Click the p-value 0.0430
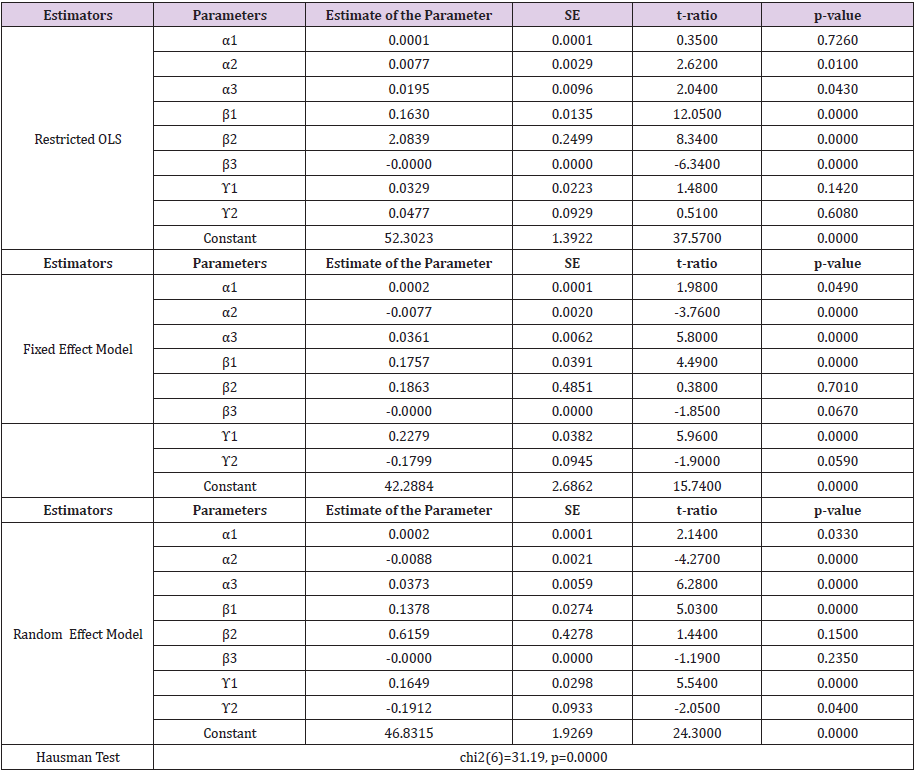The image size is (916, 771). (837, 89)
